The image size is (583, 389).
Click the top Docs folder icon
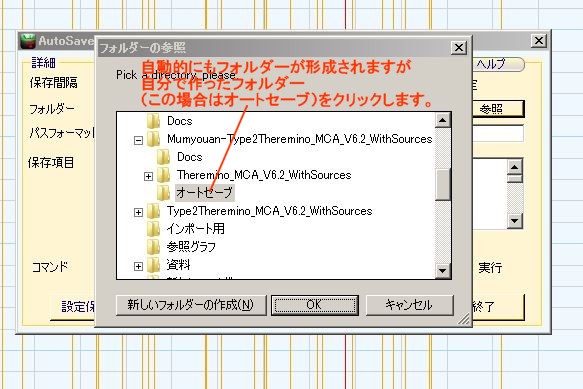(153, 121)
